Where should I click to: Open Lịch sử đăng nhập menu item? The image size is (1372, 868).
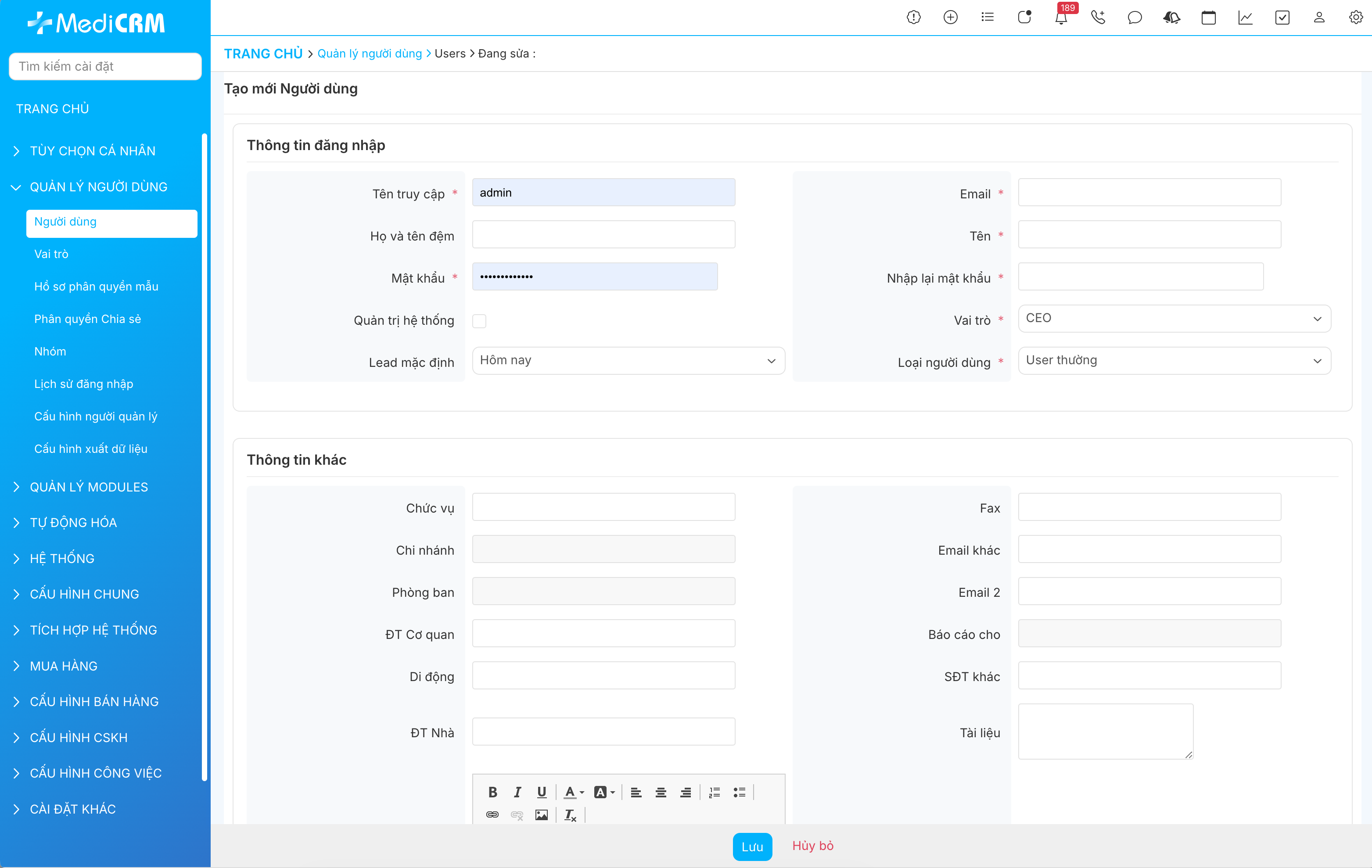(84, 384)
